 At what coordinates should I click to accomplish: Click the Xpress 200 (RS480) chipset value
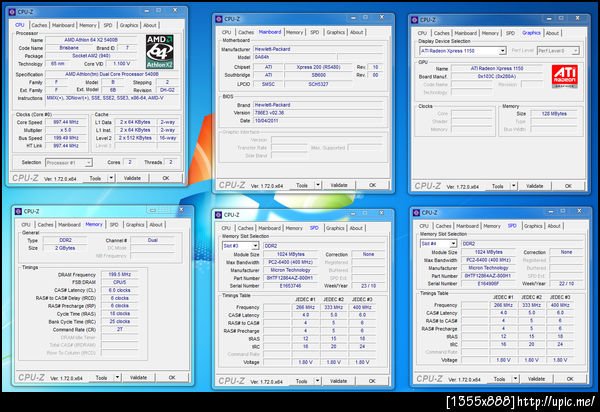click(318, 67)
